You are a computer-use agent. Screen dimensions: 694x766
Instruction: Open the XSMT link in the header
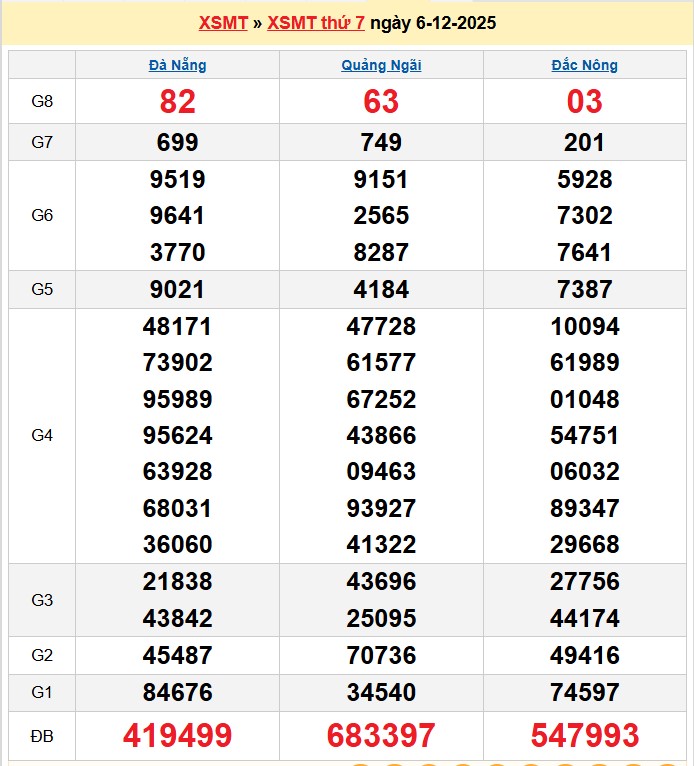(x=223, y=23)
